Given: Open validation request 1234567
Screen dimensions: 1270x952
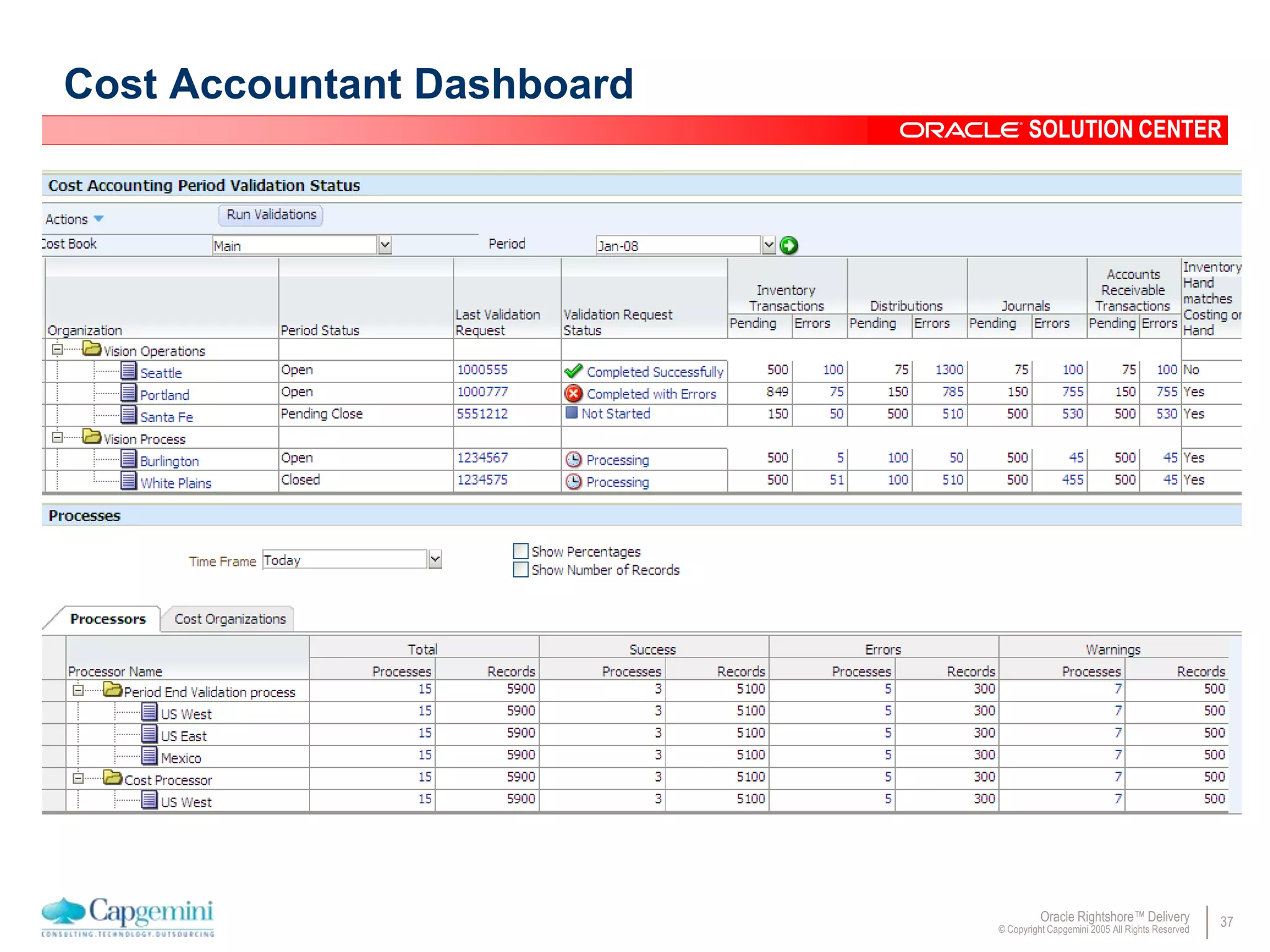Looking at the screenshot, I should click(x=482, y=457).
